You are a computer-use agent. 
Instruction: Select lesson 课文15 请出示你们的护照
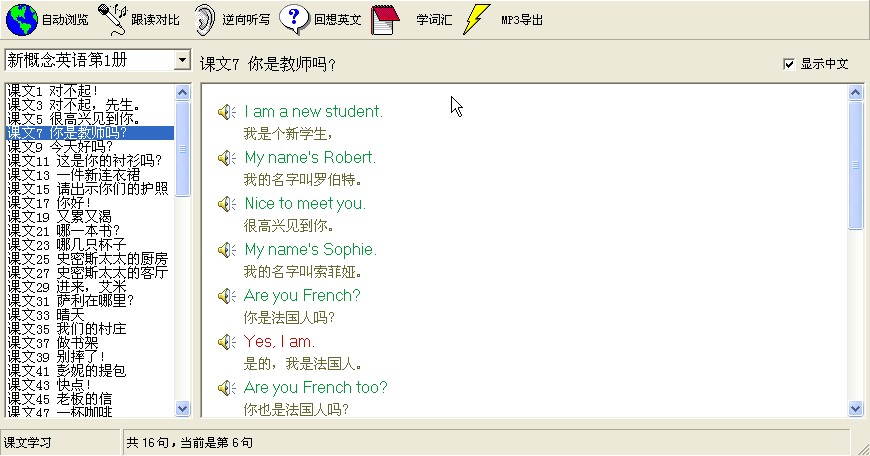(x=90, y=189)
